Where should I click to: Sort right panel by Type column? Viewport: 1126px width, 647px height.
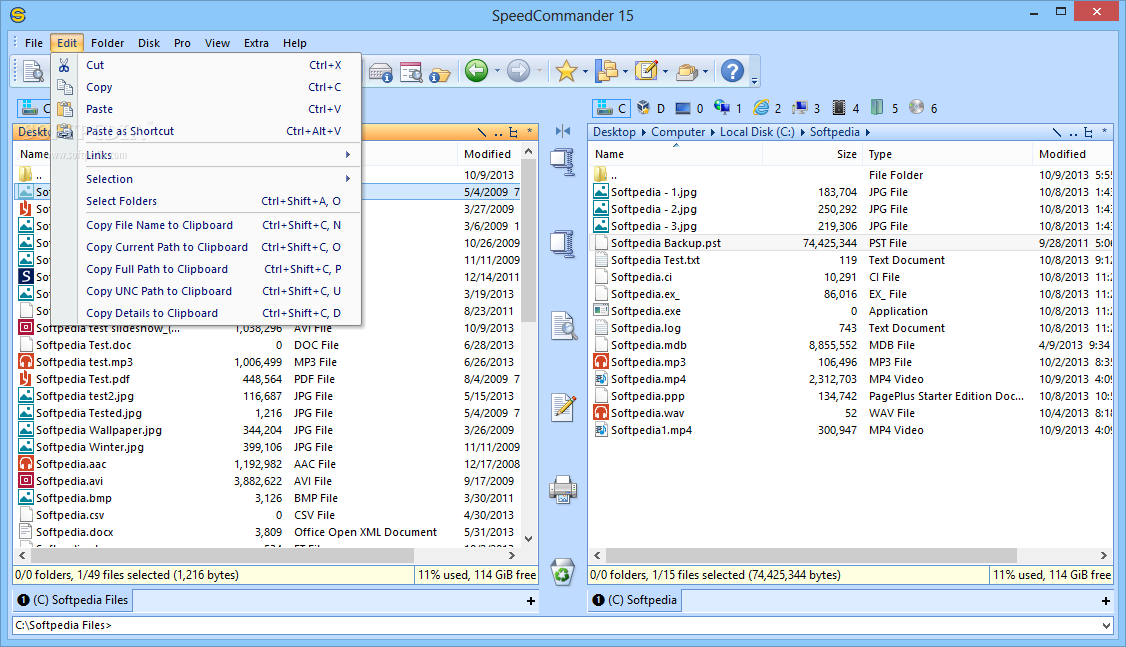click(x=946, y=154)
